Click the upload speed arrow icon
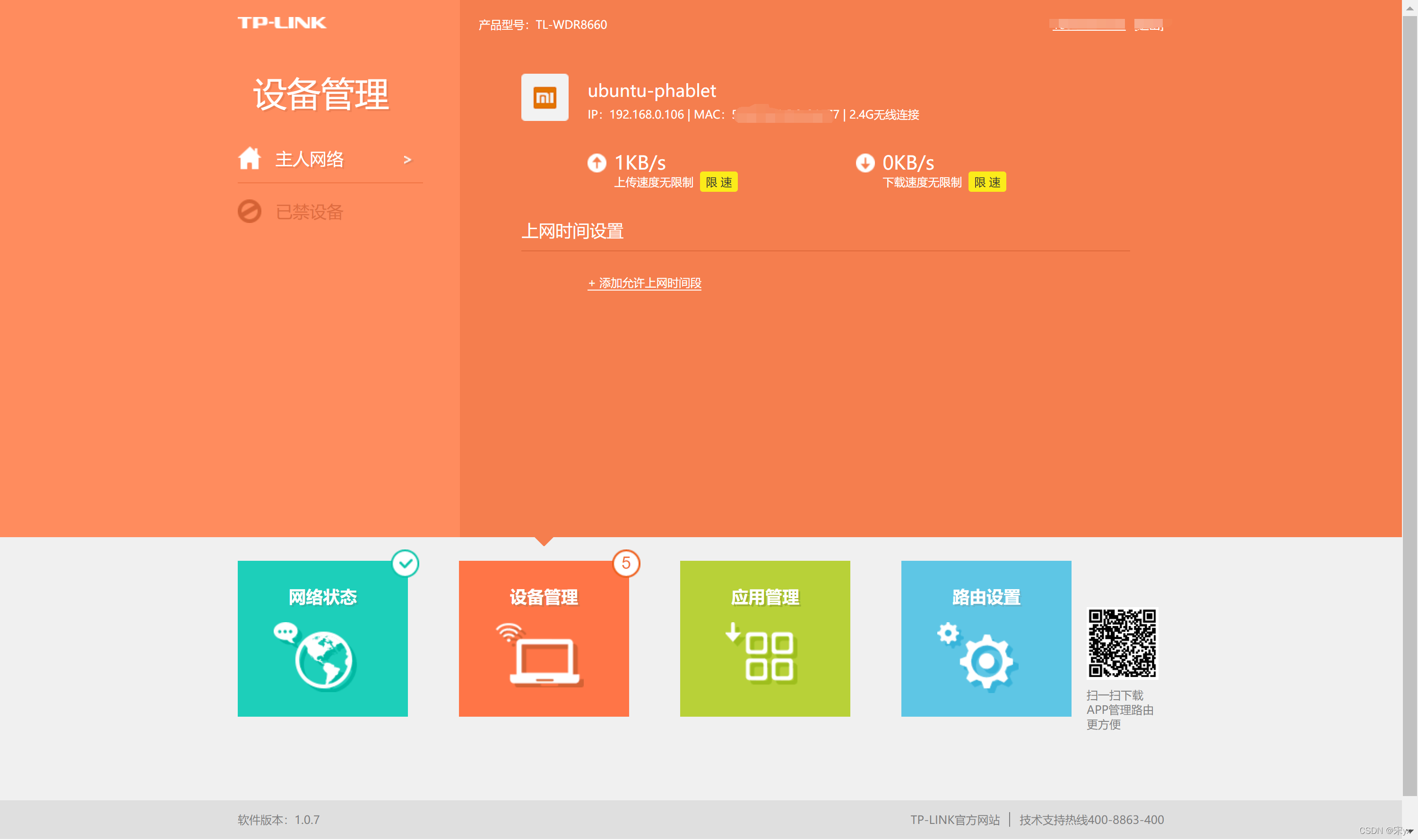1418x840 pixels. (x=597, y=163)
